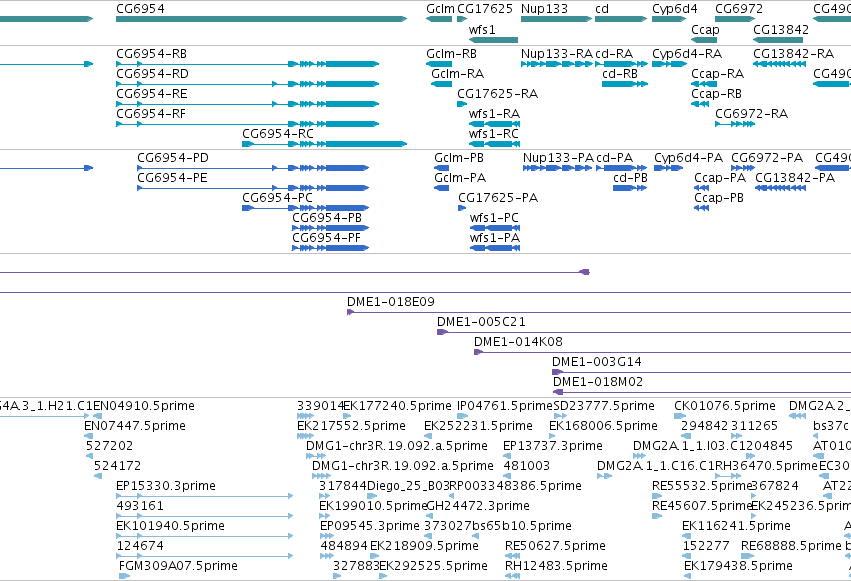Click the EK101940.5prime EST label
This screenshot has height=581, width=851.
(170, 526)
